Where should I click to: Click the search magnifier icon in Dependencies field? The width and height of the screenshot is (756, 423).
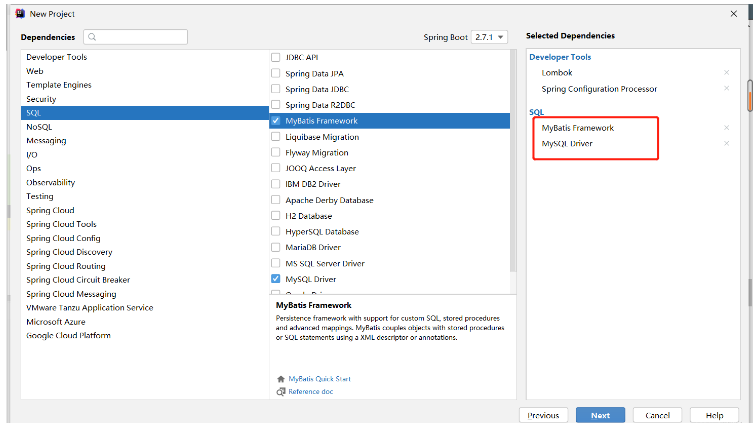click(x=92, y=37)
